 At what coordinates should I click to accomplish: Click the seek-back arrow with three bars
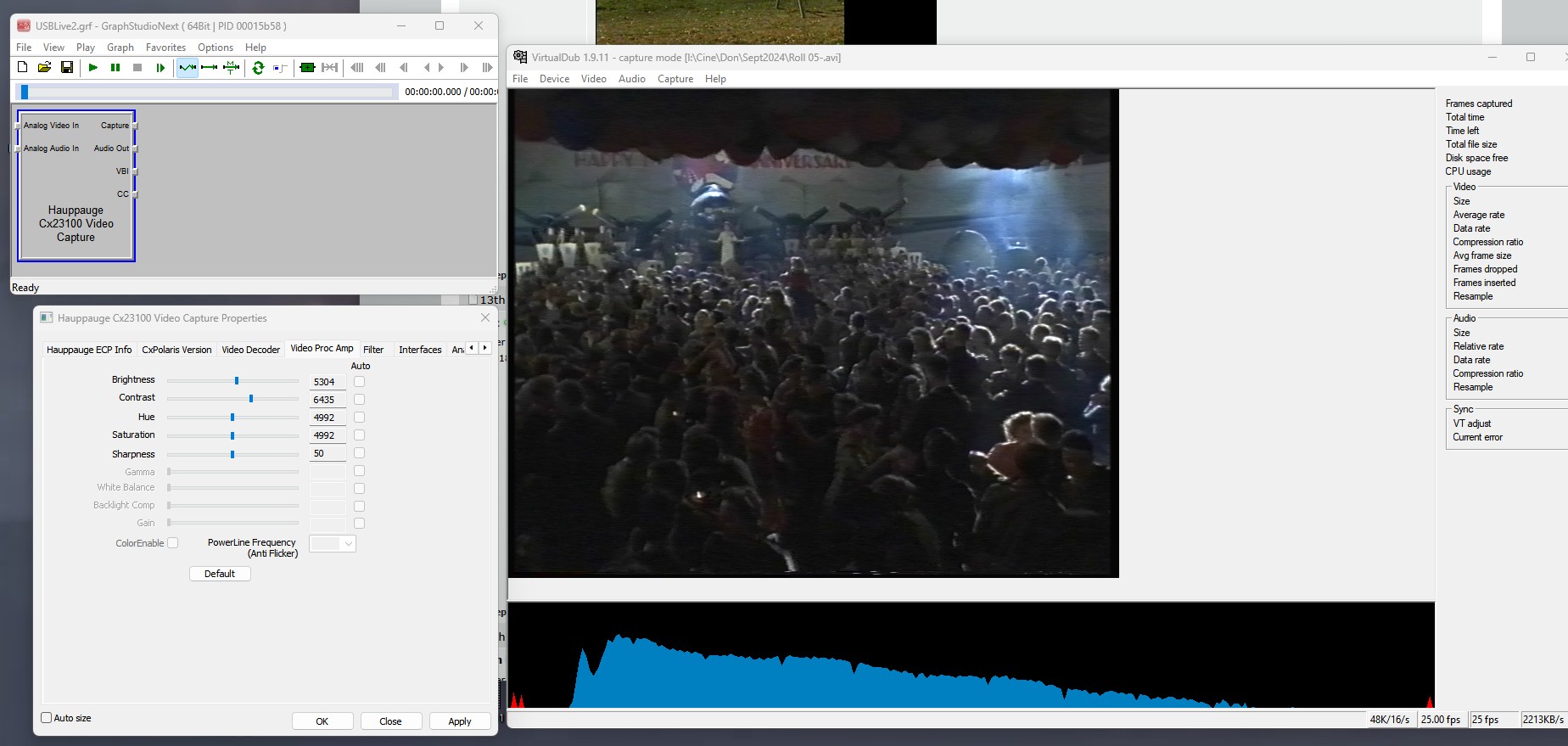(357, 67)
